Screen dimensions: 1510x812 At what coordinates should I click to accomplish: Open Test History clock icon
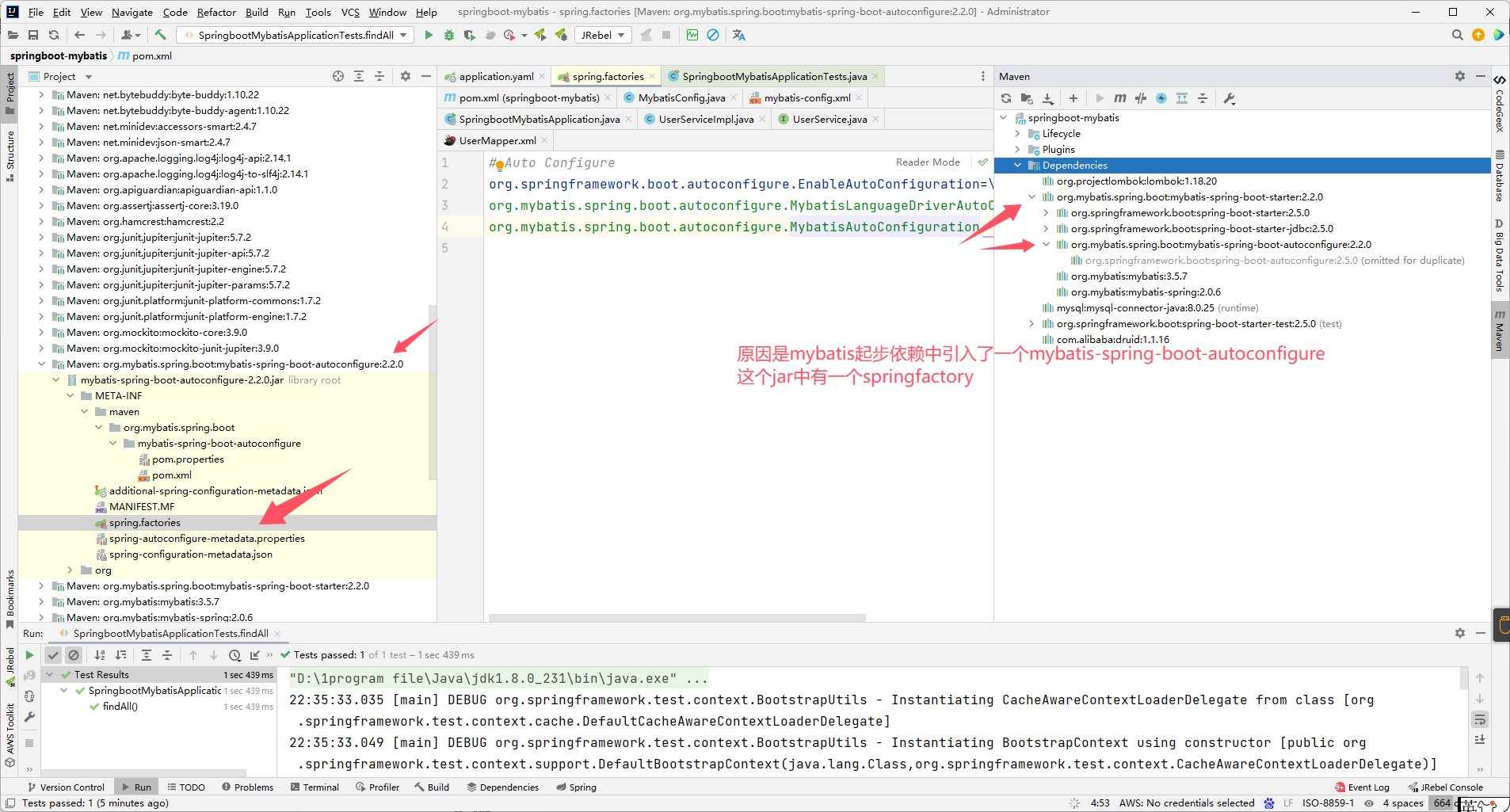(x=235, y=655)
